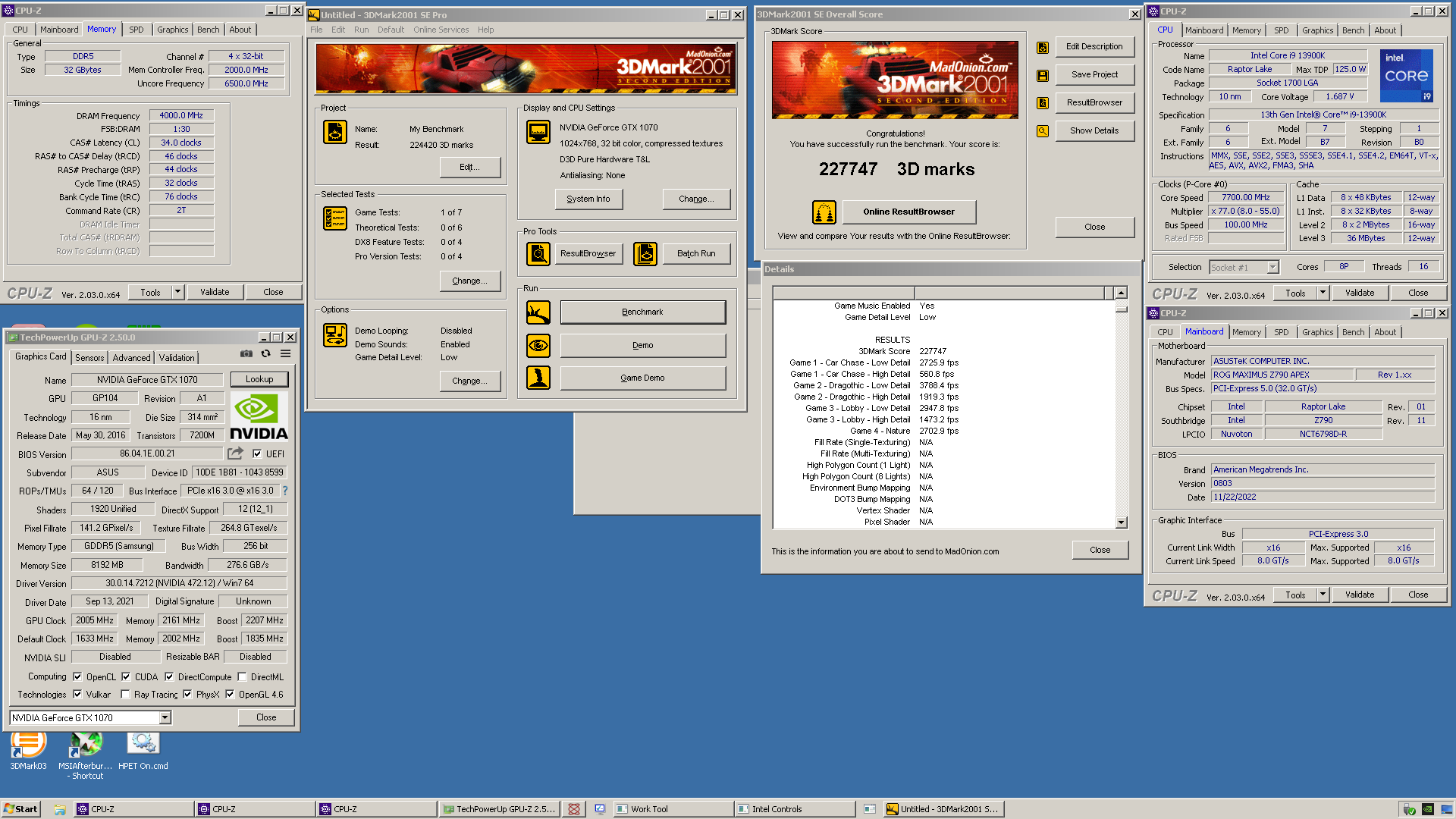Open the File menu in 3DMark2001
This screenshot has width=1456, height=819.
coord(316,30)
